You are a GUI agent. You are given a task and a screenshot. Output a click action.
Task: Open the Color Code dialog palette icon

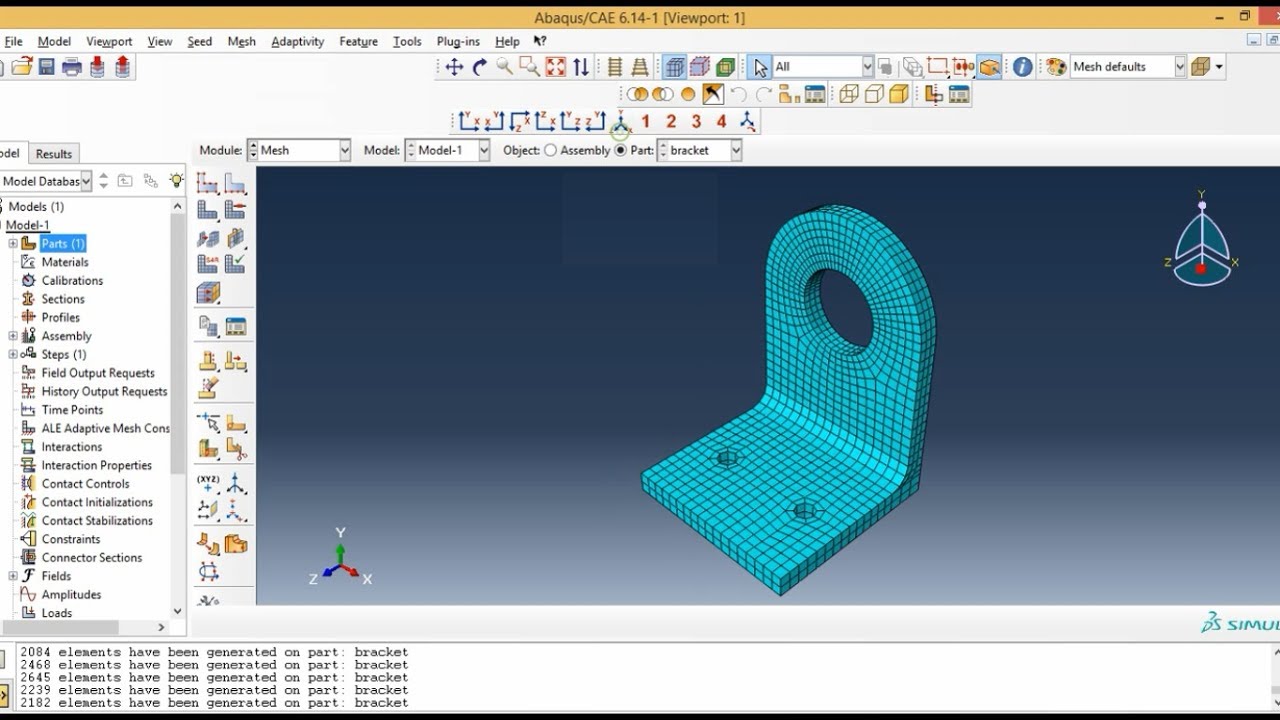tap(1056, 67)
